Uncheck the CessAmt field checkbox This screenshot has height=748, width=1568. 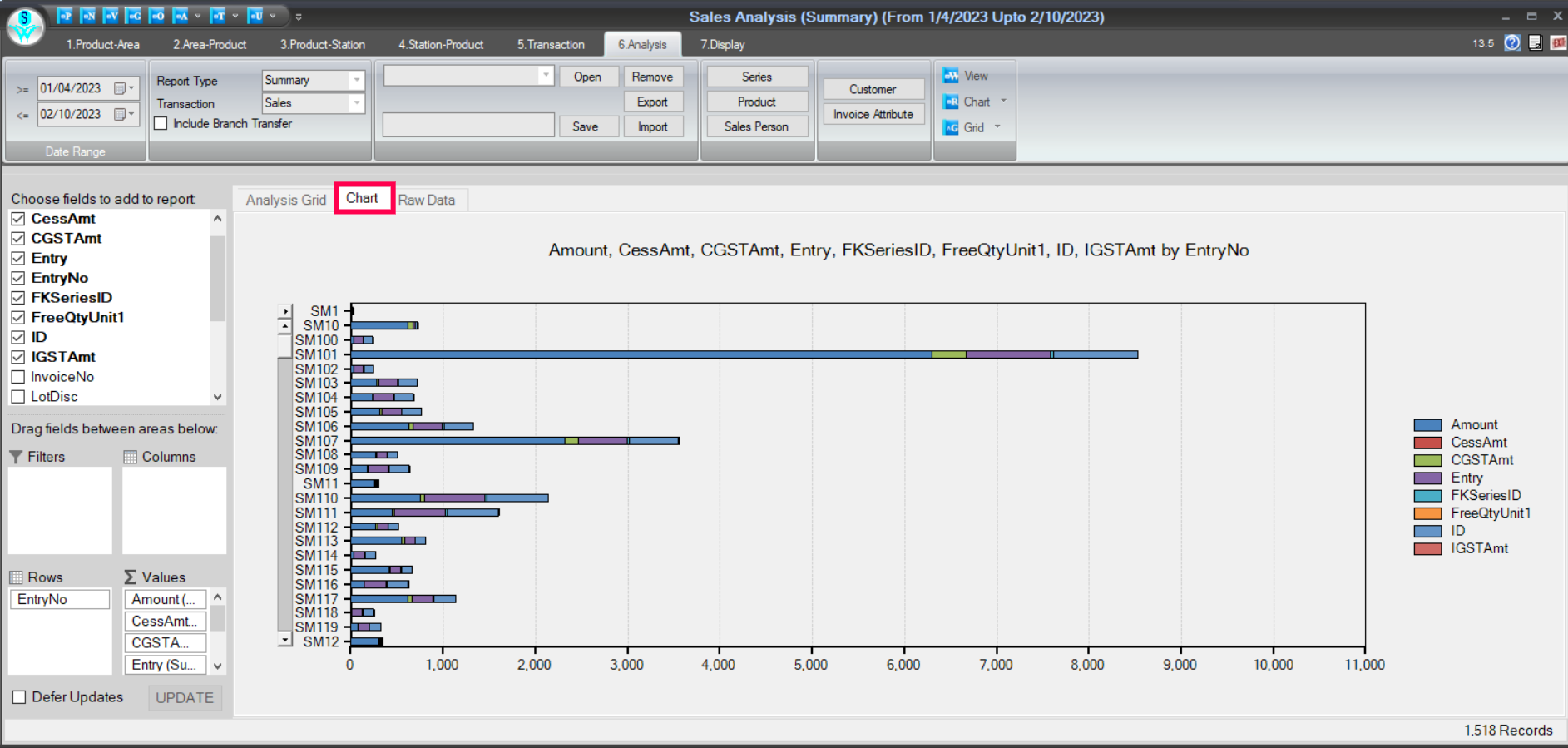click(18, 219)
